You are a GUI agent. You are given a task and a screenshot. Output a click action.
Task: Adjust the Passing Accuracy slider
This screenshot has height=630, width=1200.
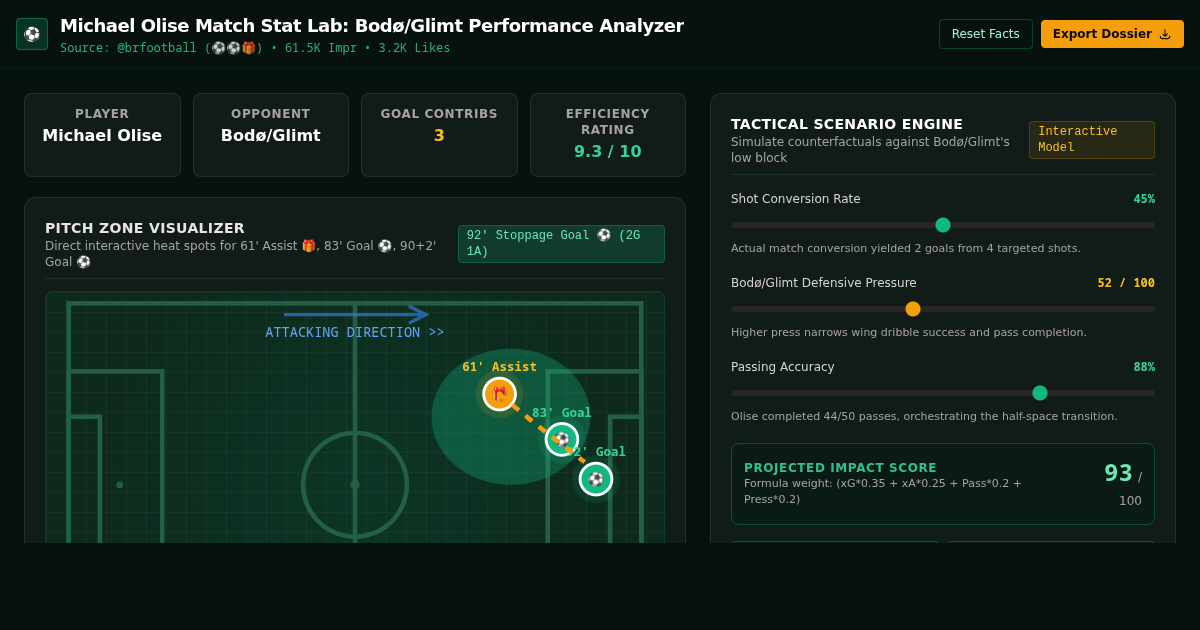pyautogui.click(x=943, y=393)
